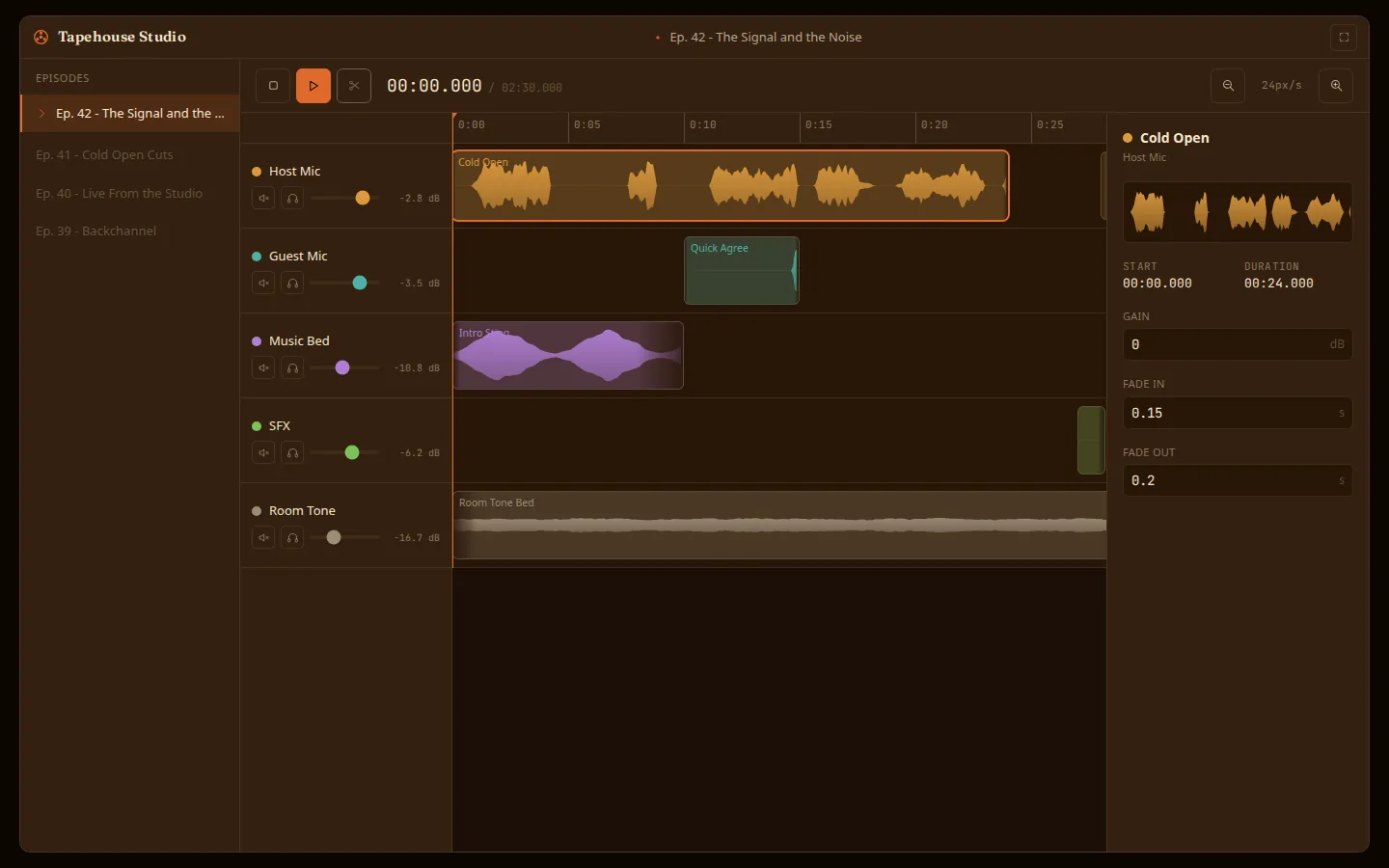
Task: Click the Music Bed track name
Action: pos(299,340)
